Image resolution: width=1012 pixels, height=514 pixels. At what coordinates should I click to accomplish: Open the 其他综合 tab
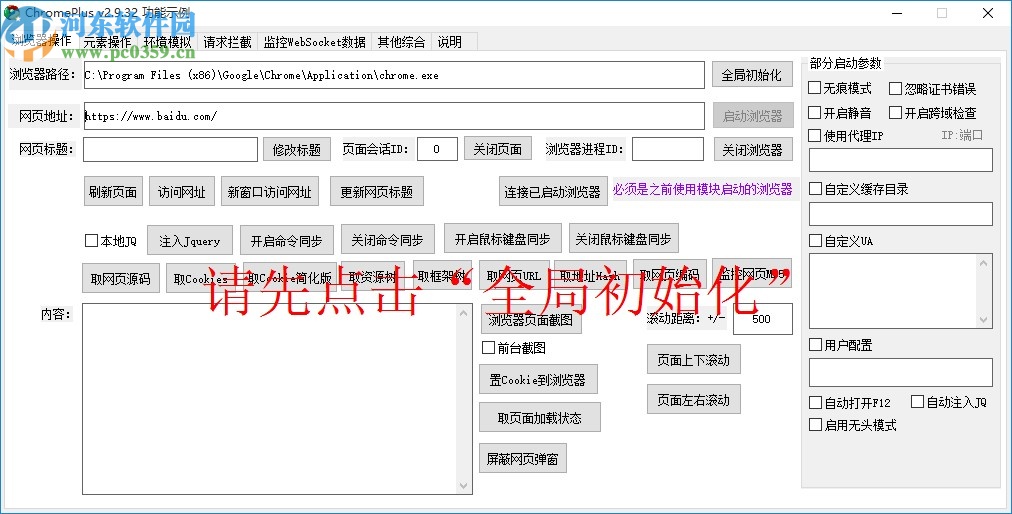[401, 42]
